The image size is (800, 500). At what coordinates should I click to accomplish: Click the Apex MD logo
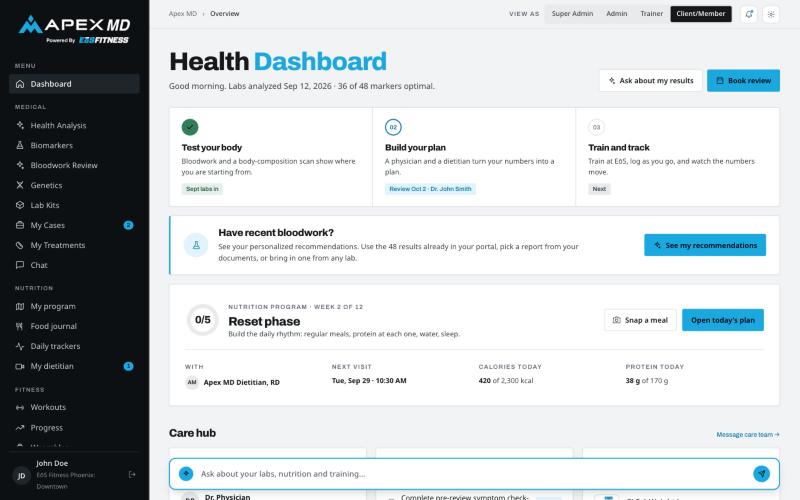tap(74, 30)
